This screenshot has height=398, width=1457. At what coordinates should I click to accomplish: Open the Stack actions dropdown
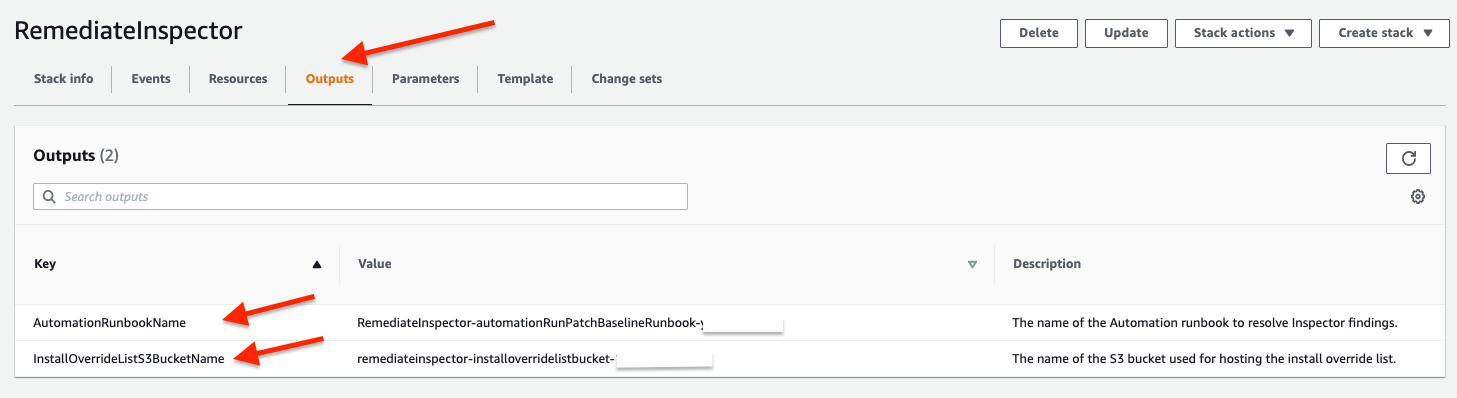point(1242,33)
